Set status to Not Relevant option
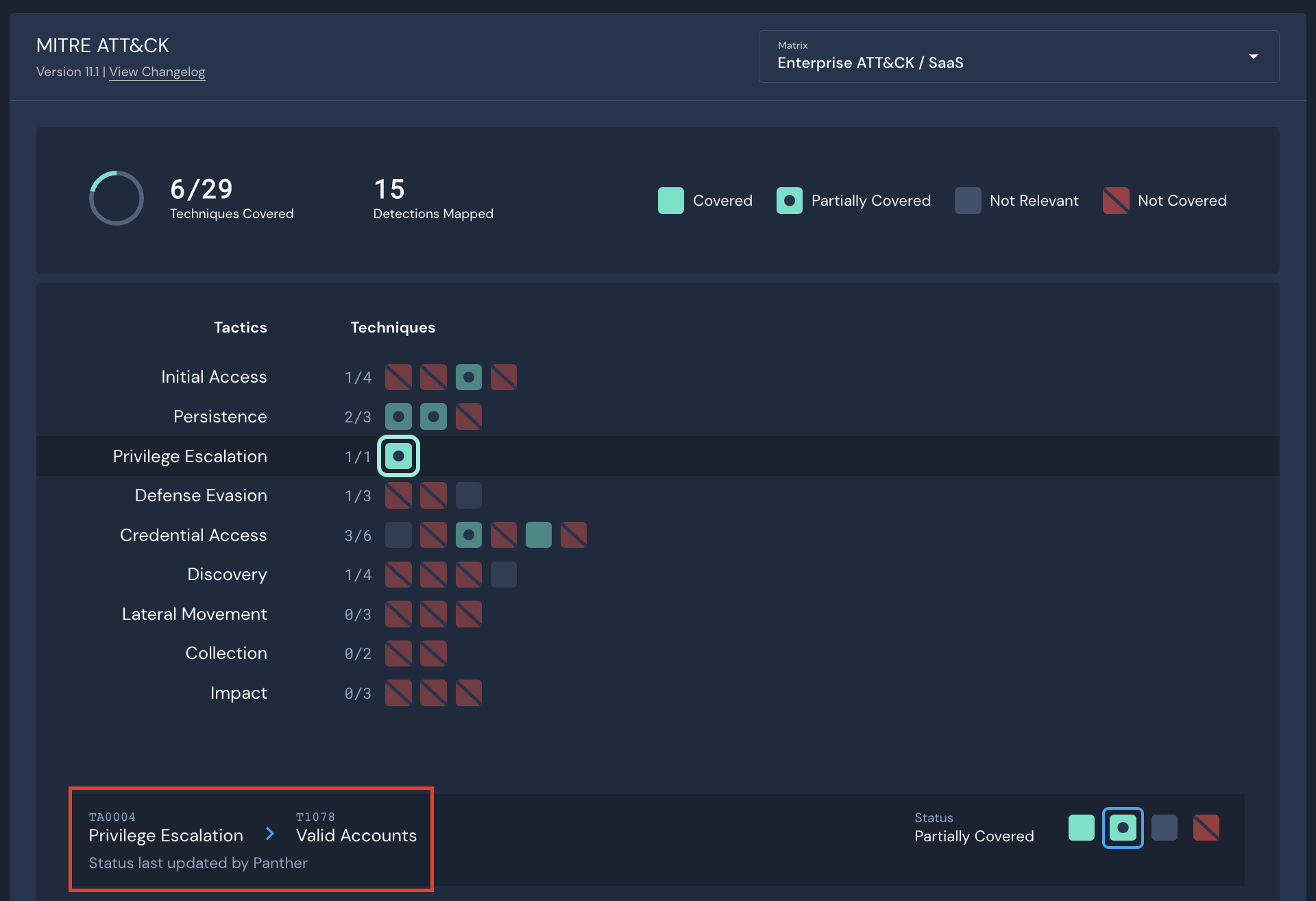 [1164, 828]
